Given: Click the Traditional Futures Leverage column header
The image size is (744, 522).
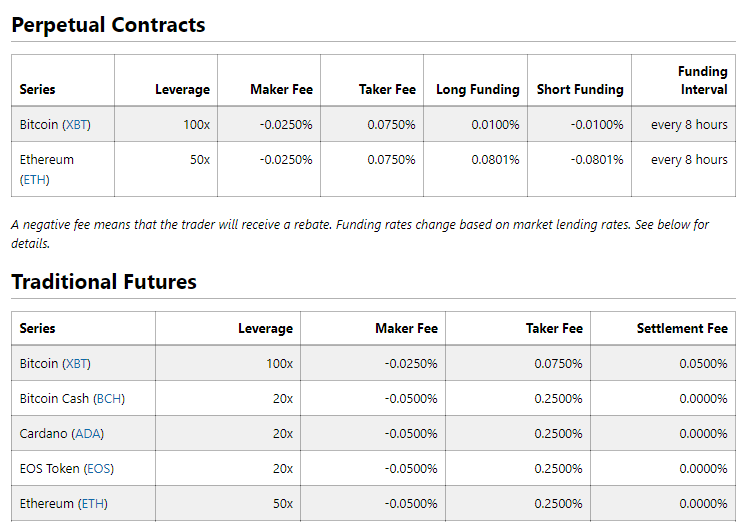Looking at the screenshot, I should point(265,328).
